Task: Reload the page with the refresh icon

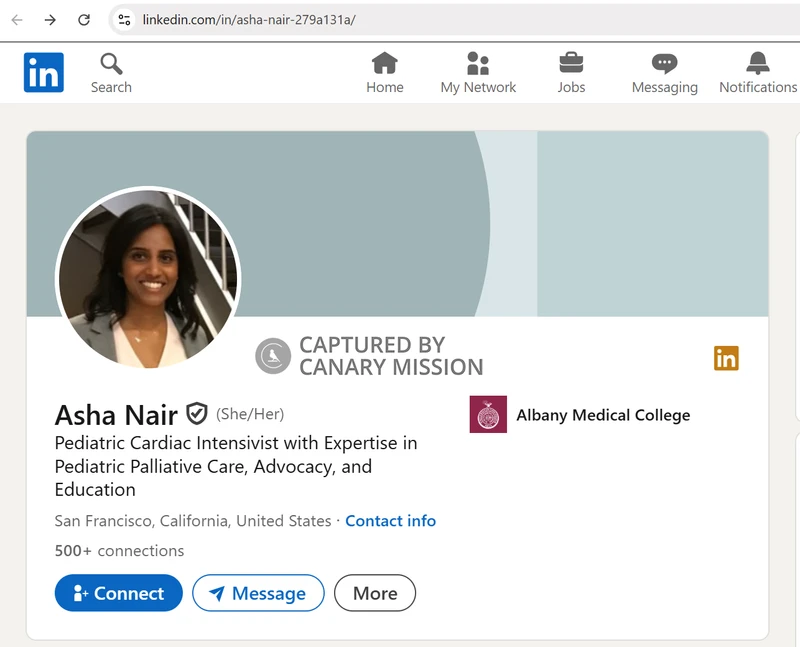Action: pos(84,20)
